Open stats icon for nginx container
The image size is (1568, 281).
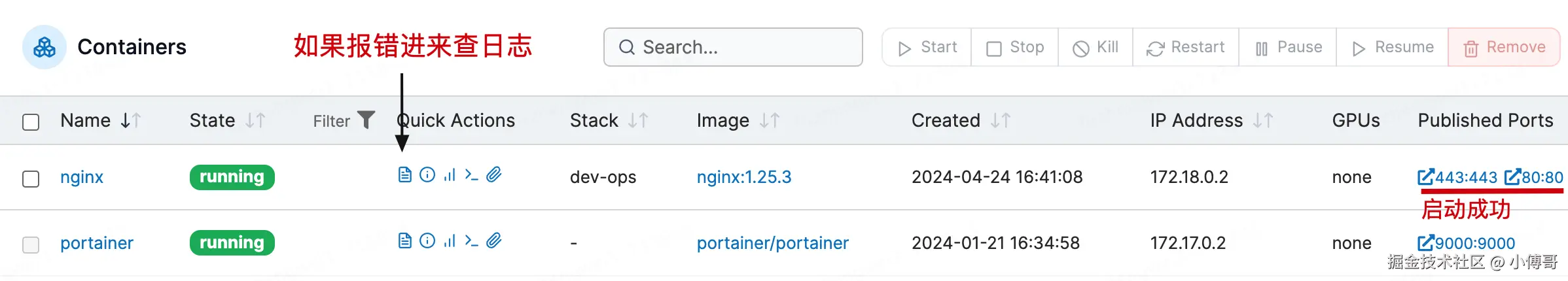pos(450,175)
